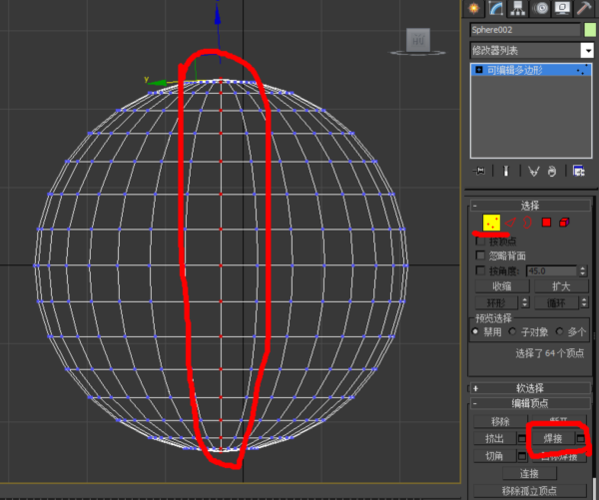Open the 焊接 weld settings box

click(x=580, y=439)
